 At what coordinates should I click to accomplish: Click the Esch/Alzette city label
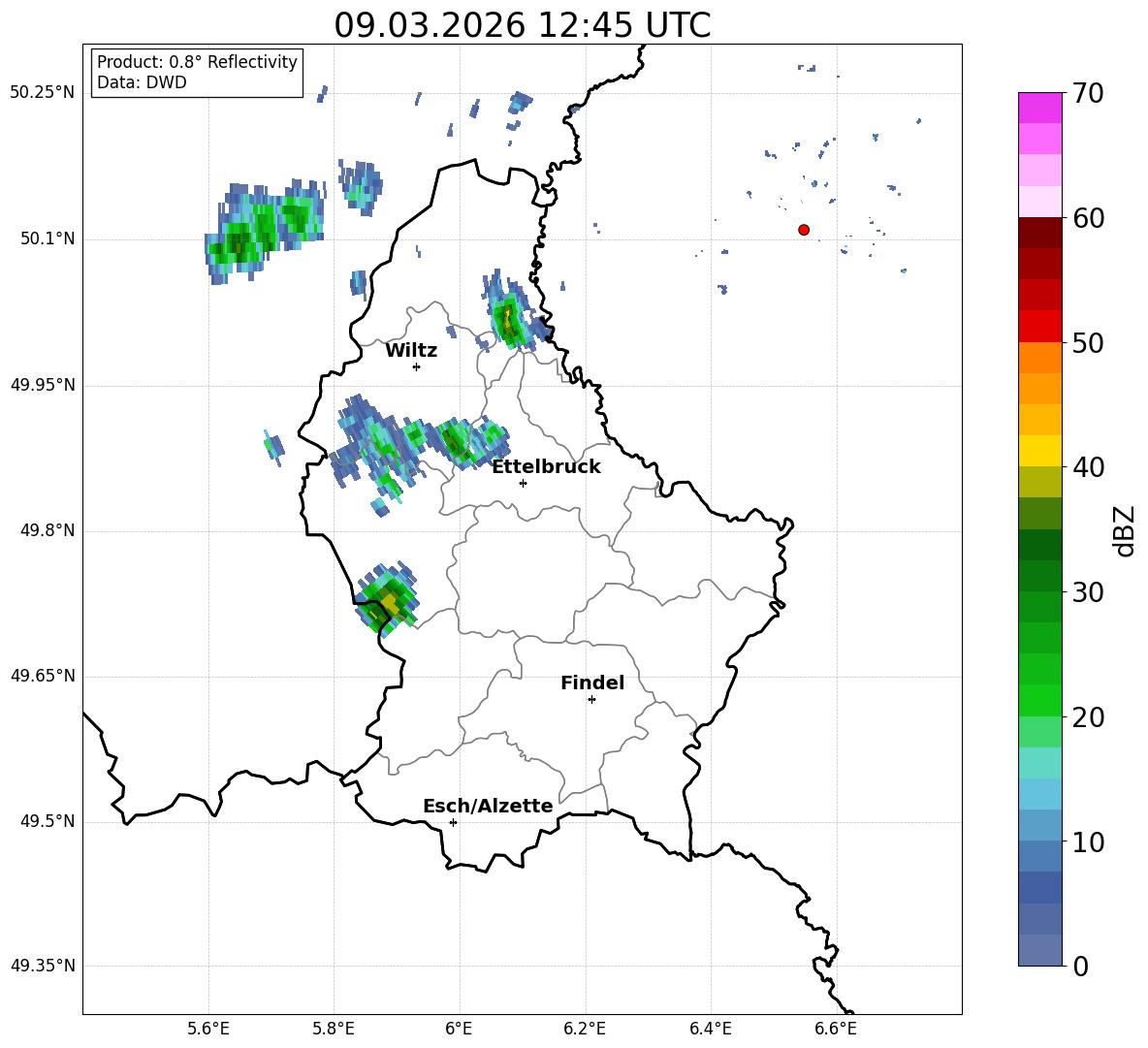click(488, 806)
